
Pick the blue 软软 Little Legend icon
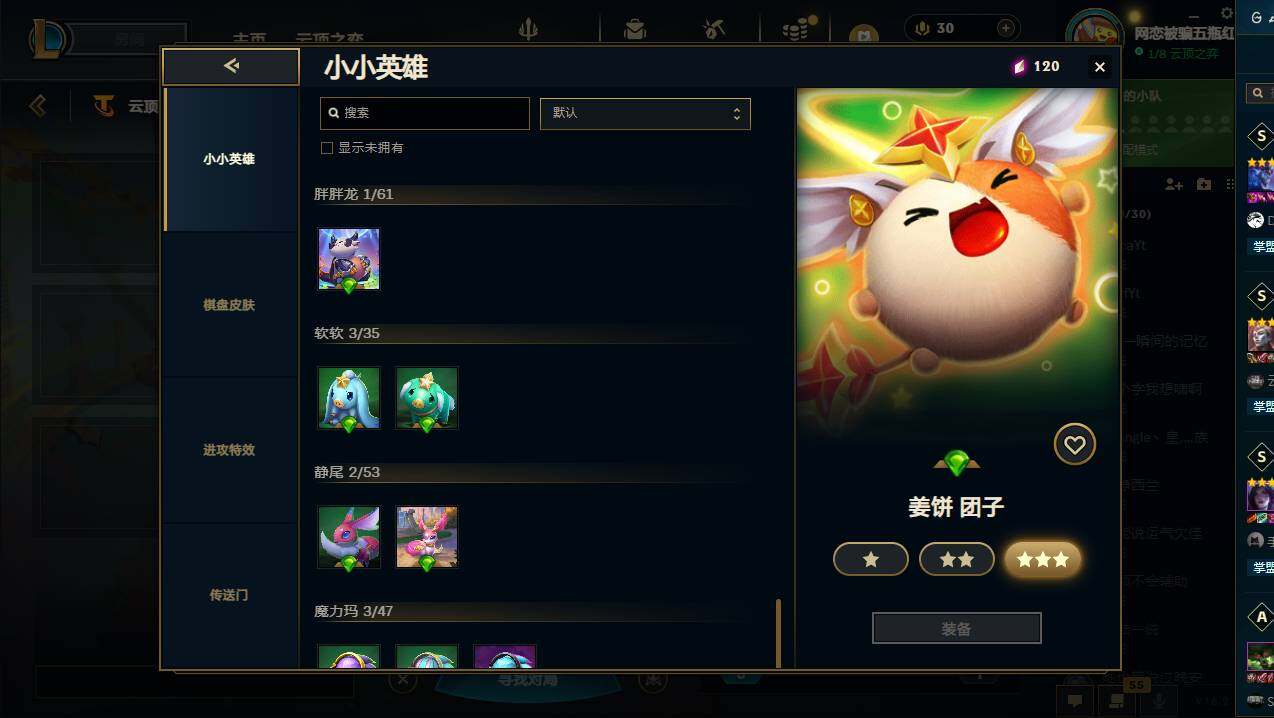click(349, 398)
